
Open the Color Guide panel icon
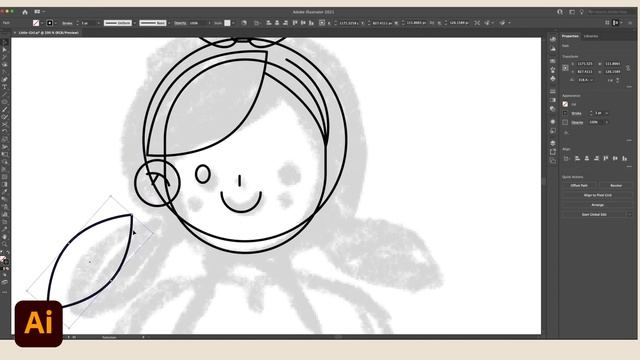coord(553,49)
